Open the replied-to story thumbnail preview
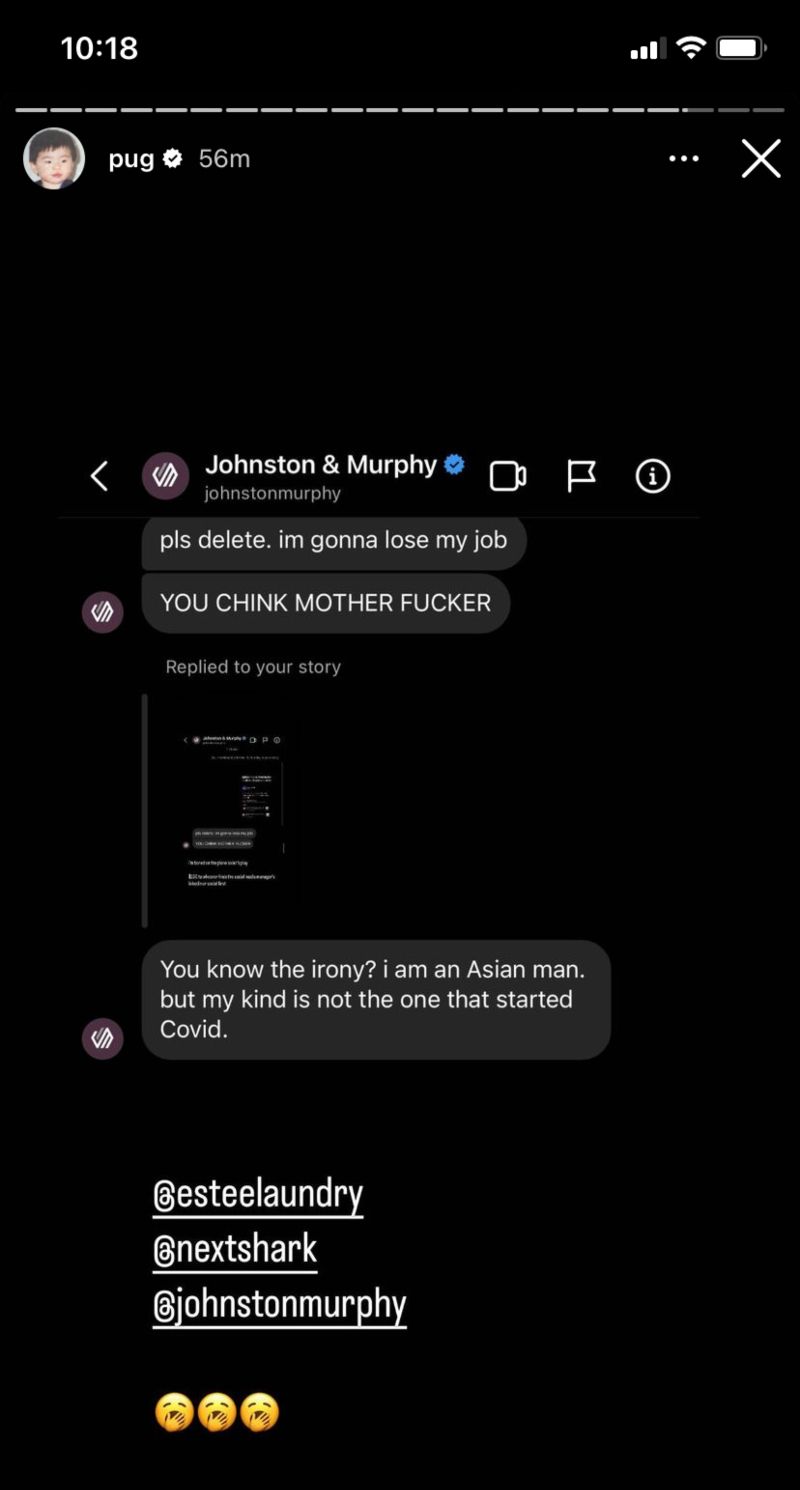The image size is (800, 1490). coord(238,811)
